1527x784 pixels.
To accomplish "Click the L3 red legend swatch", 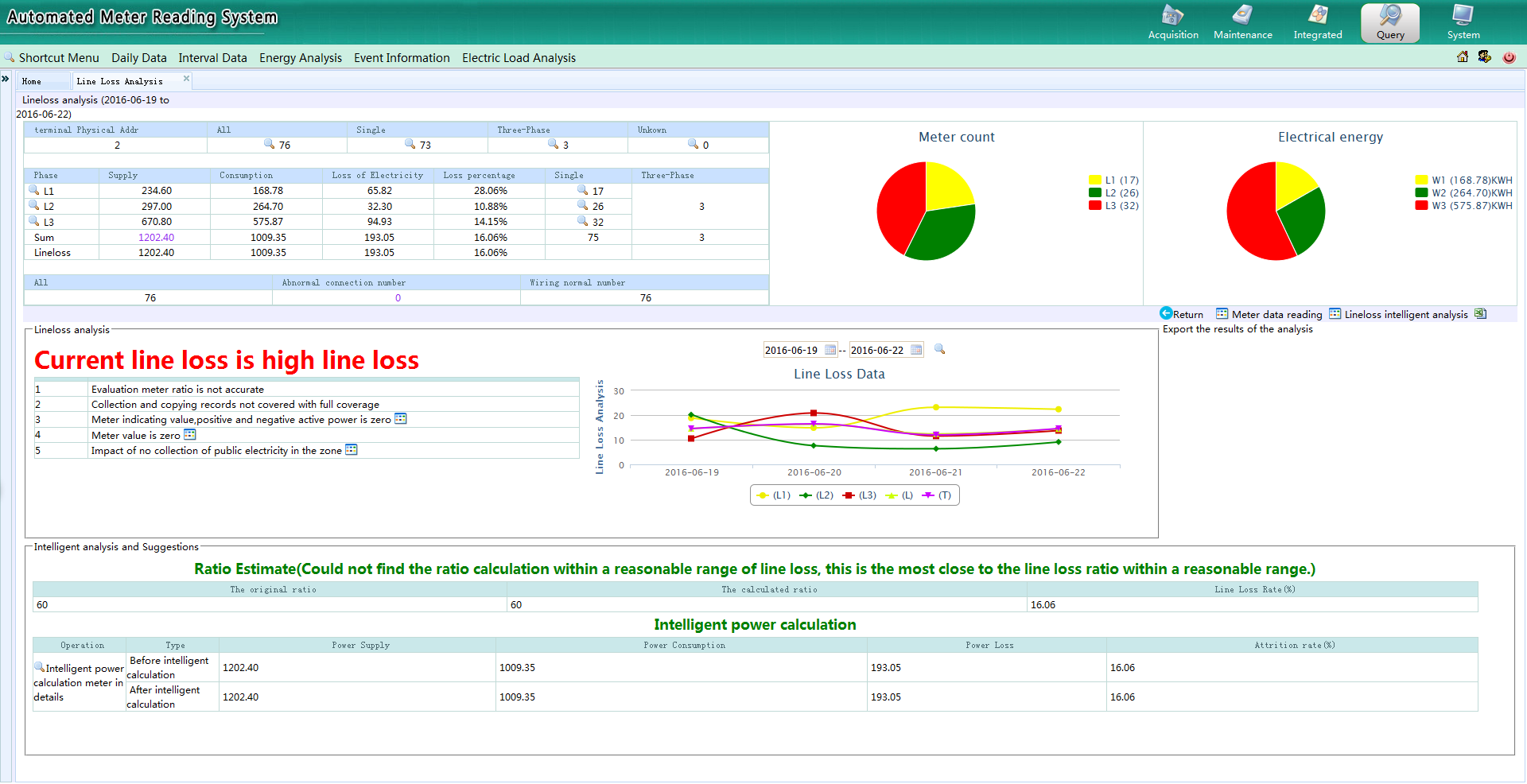I will [x=1095, y=206].
